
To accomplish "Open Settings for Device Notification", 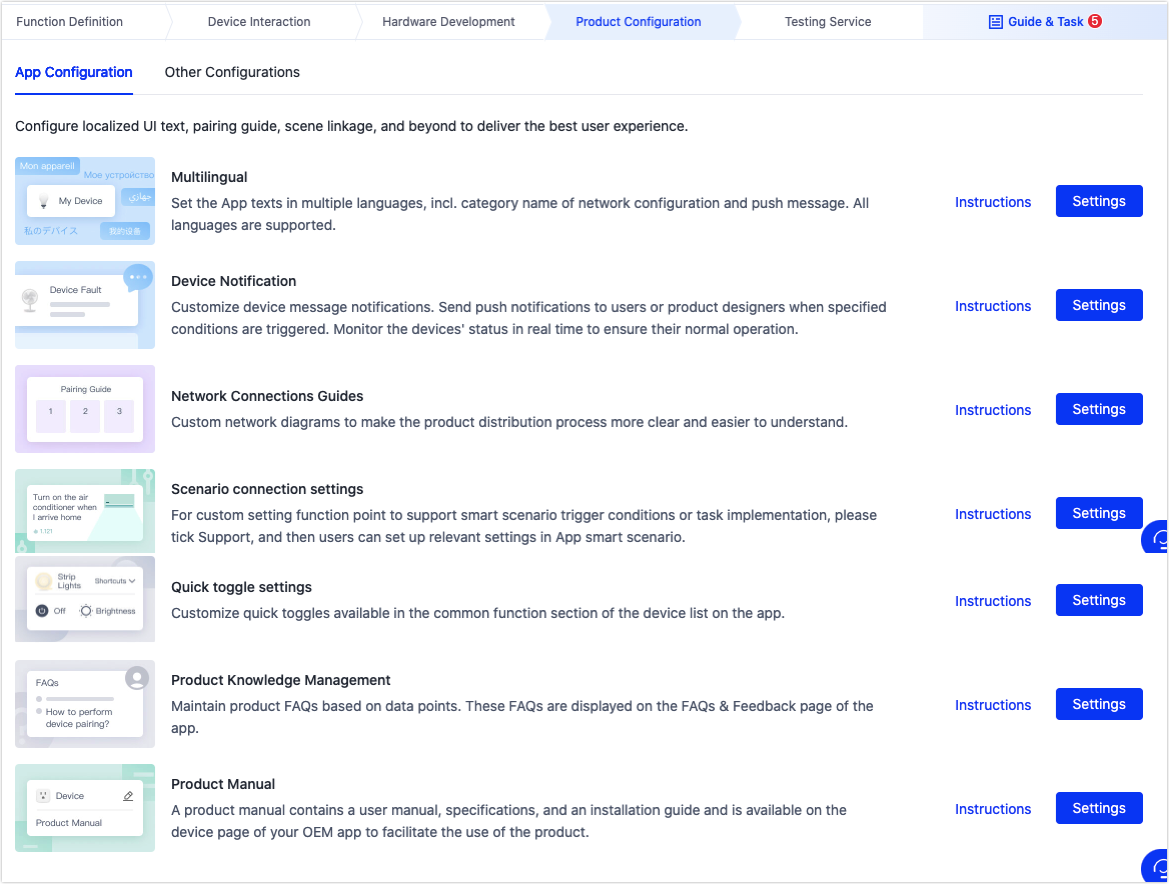I will [1099, 305].
